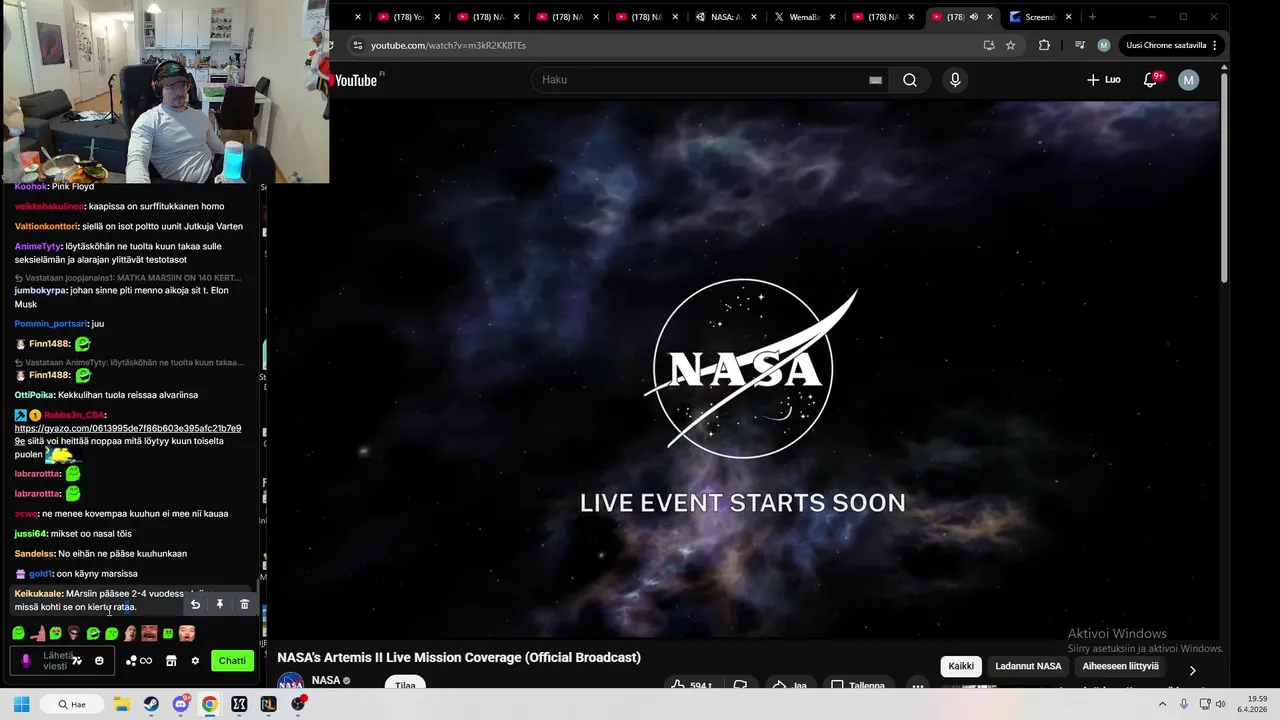Mute the audio-playing YouTube tab
The width and height of the screenshot is (1280, 720).
click(974, 17)
